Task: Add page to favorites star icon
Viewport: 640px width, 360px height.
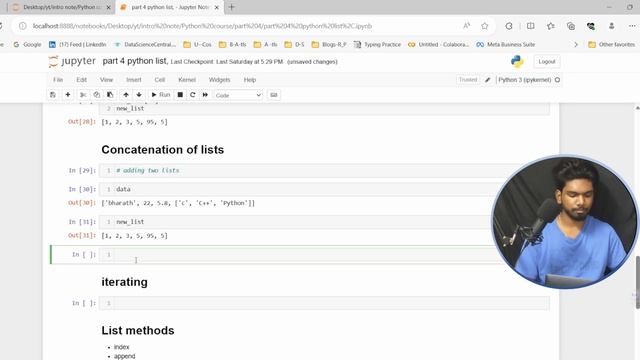Action: [x=484, y=26]
